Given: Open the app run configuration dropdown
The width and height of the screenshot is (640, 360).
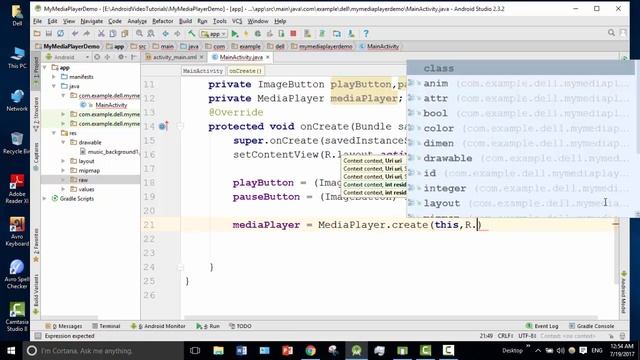Looking at the screenshot, I should 213,34.
